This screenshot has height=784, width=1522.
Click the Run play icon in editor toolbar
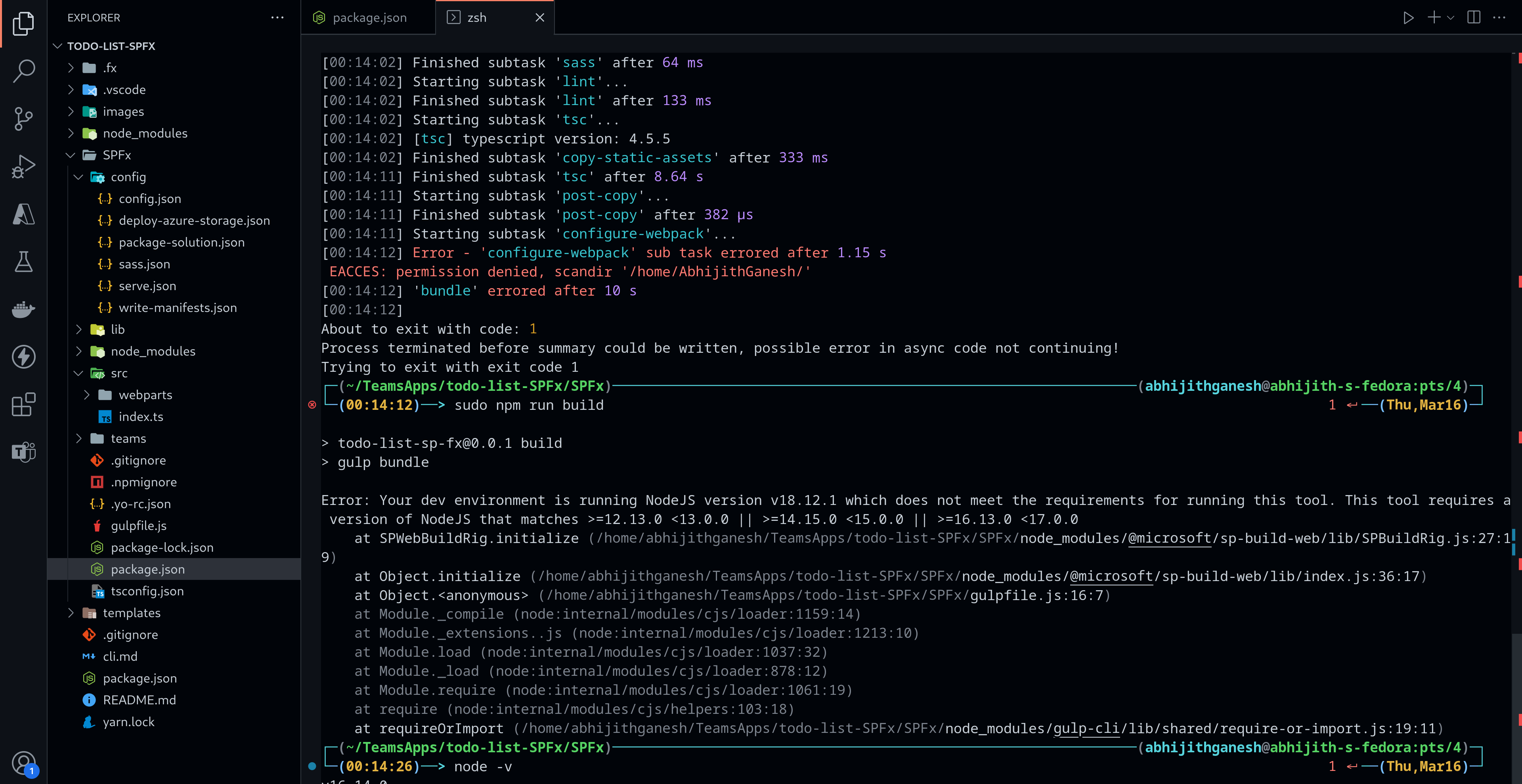click(1409, 18)
